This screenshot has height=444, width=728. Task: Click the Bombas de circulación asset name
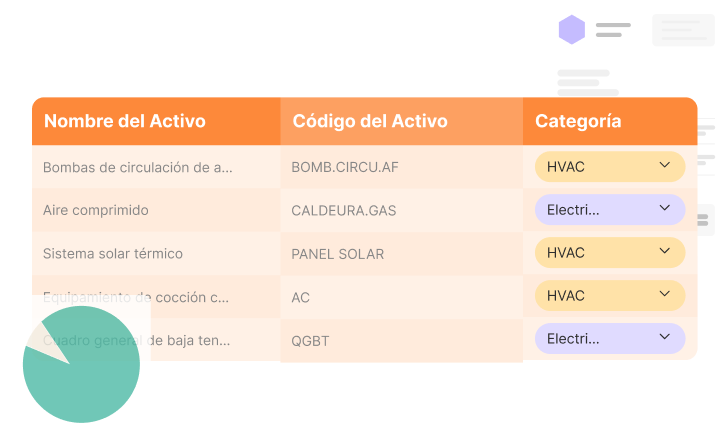(137, 168)
